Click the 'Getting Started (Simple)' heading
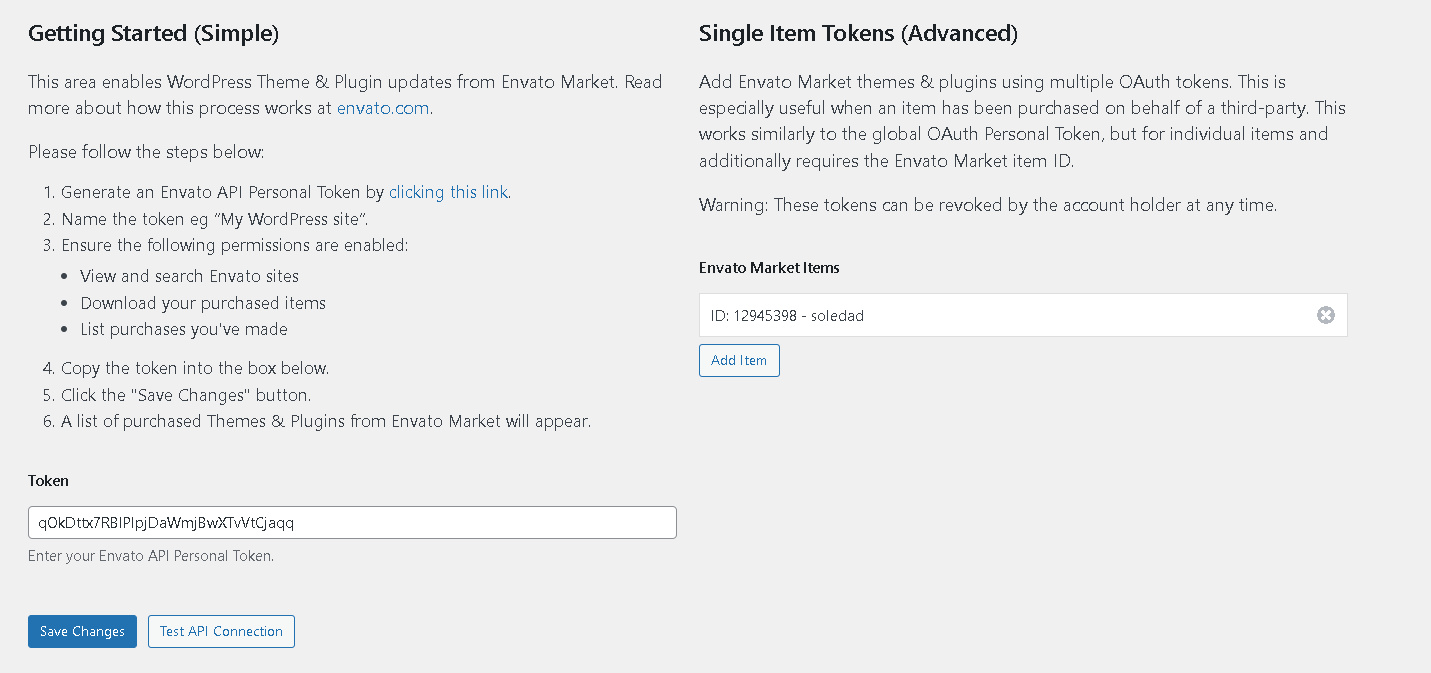 coord(153,33)
